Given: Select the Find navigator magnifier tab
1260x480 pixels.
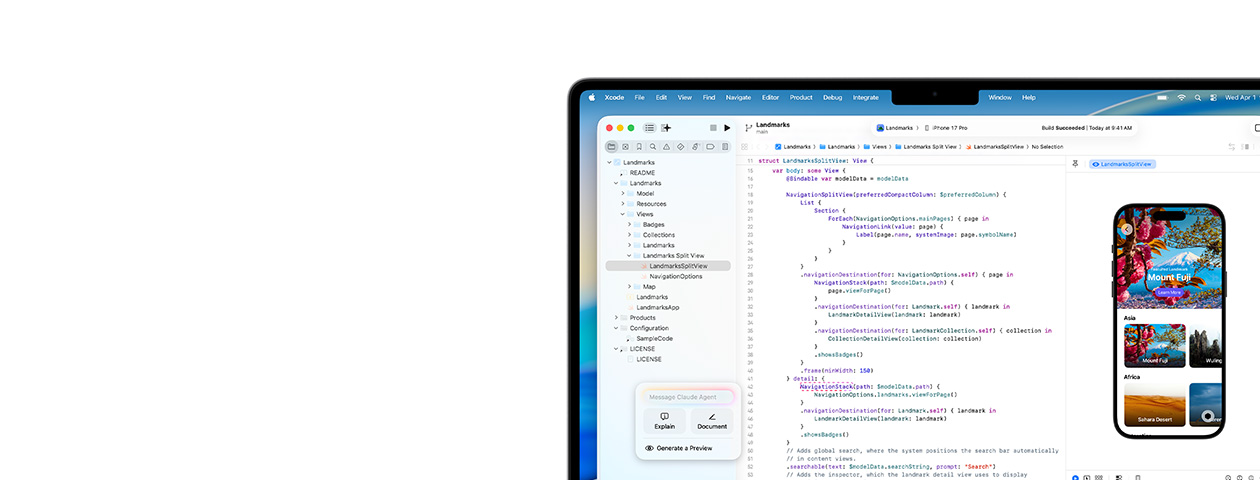Looking at the screenshot, I should [x=653, y=146].
